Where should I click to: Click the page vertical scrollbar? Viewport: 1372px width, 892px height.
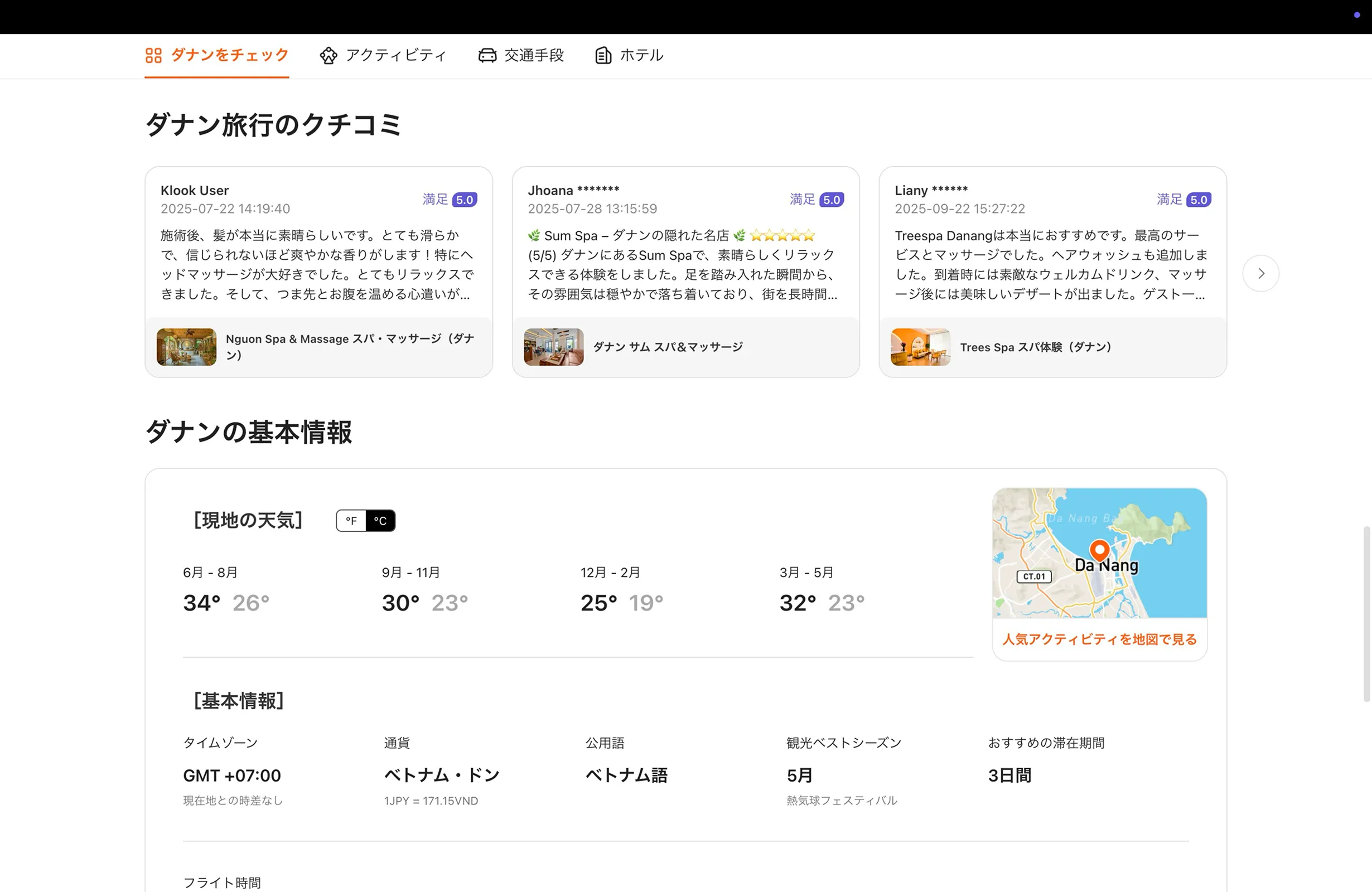point(1367,614)
